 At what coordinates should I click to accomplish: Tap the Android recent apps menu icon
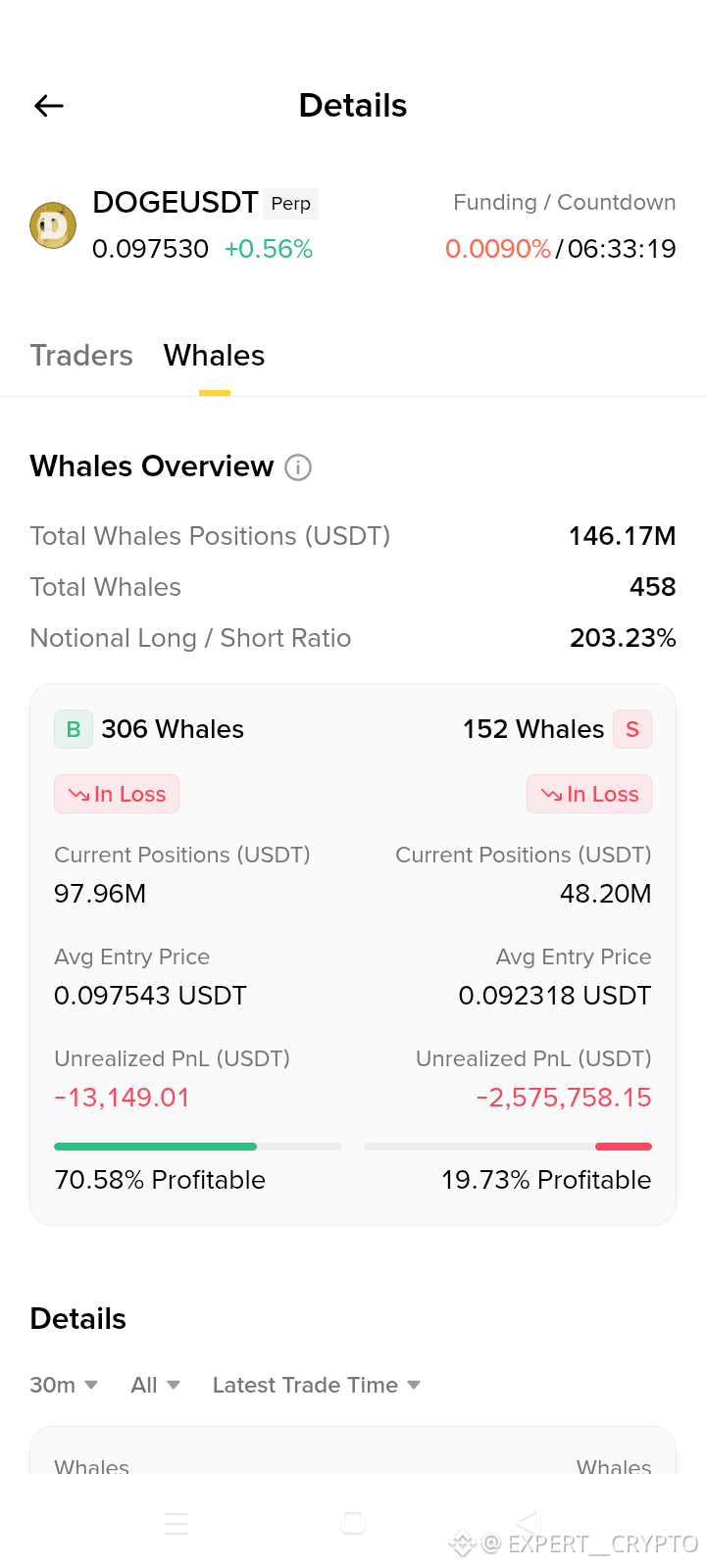click(x=176, y=1523)
